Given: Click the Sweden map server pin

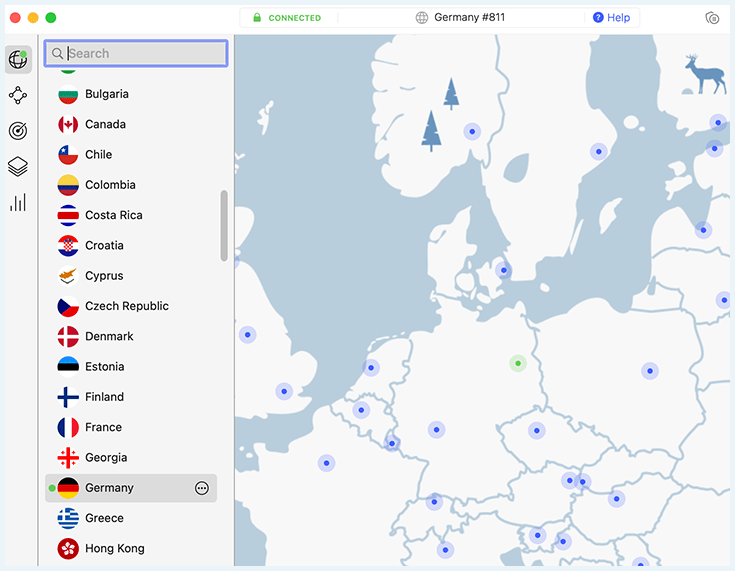Looking at the screenshot, I should click(x=599, y=151).
